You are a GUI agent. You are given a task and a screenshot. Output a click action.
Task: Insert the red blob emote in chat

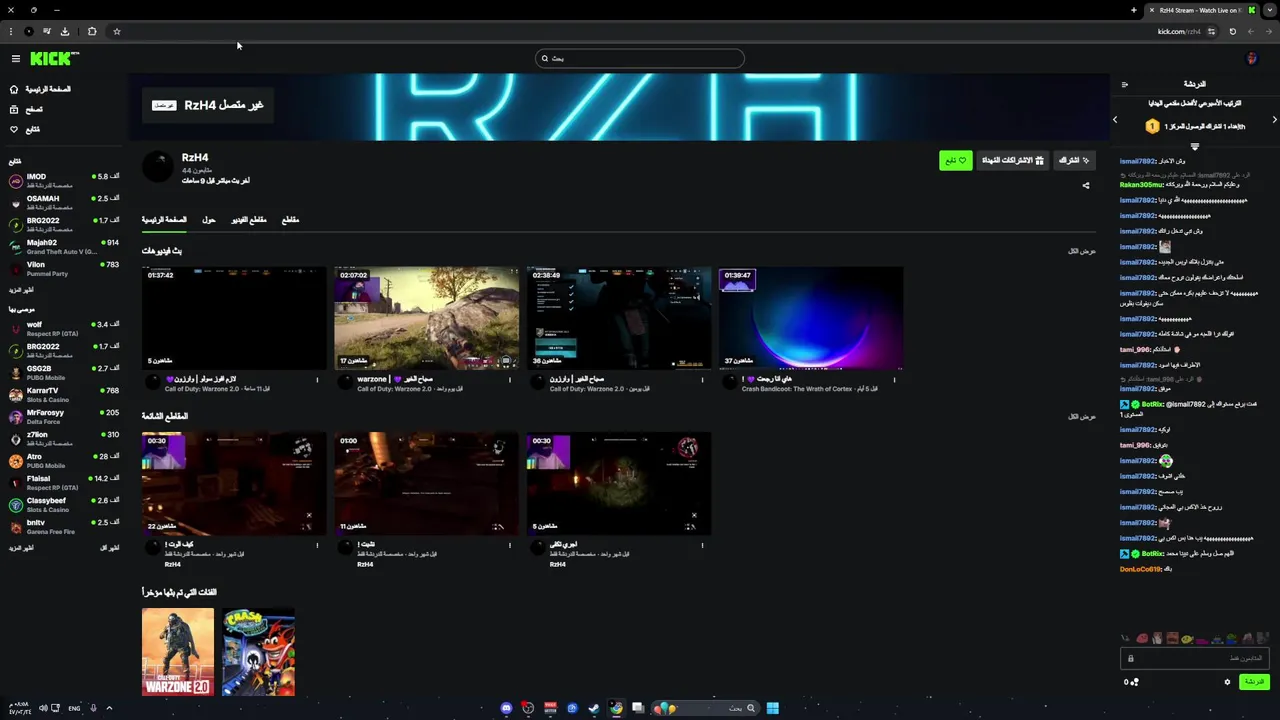(x=1142, y=638)
